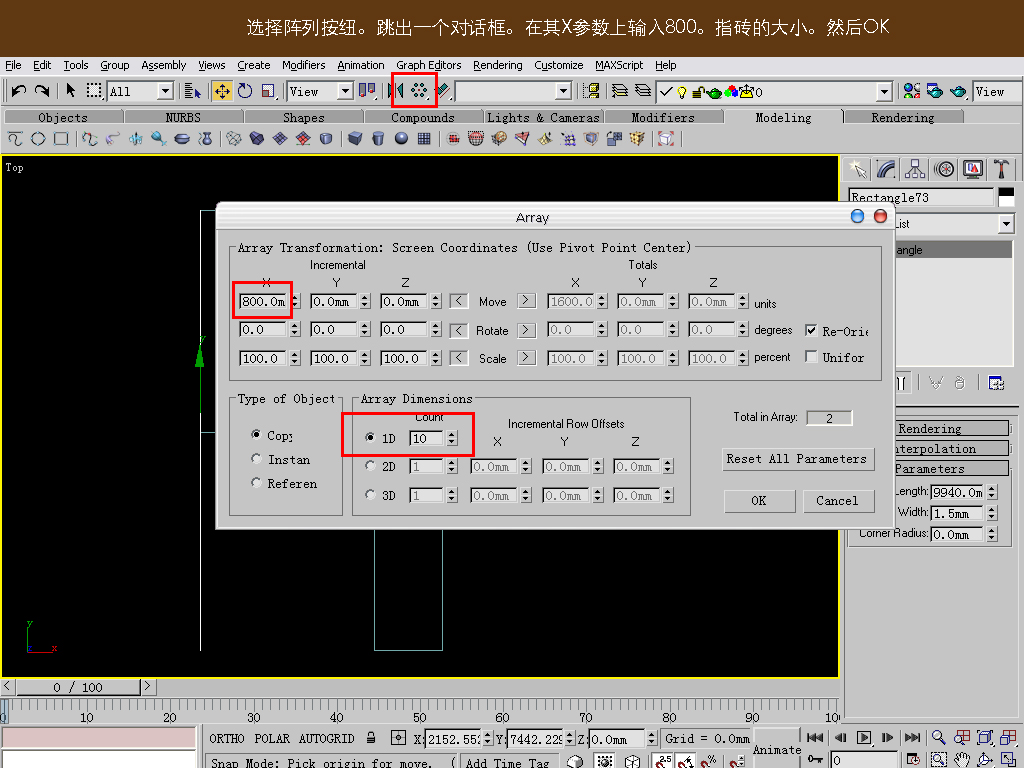Choose the dotted Selection Region tool
Image resolution: width=1024 pixels, height=768 pixels.
tap(94, 91)
